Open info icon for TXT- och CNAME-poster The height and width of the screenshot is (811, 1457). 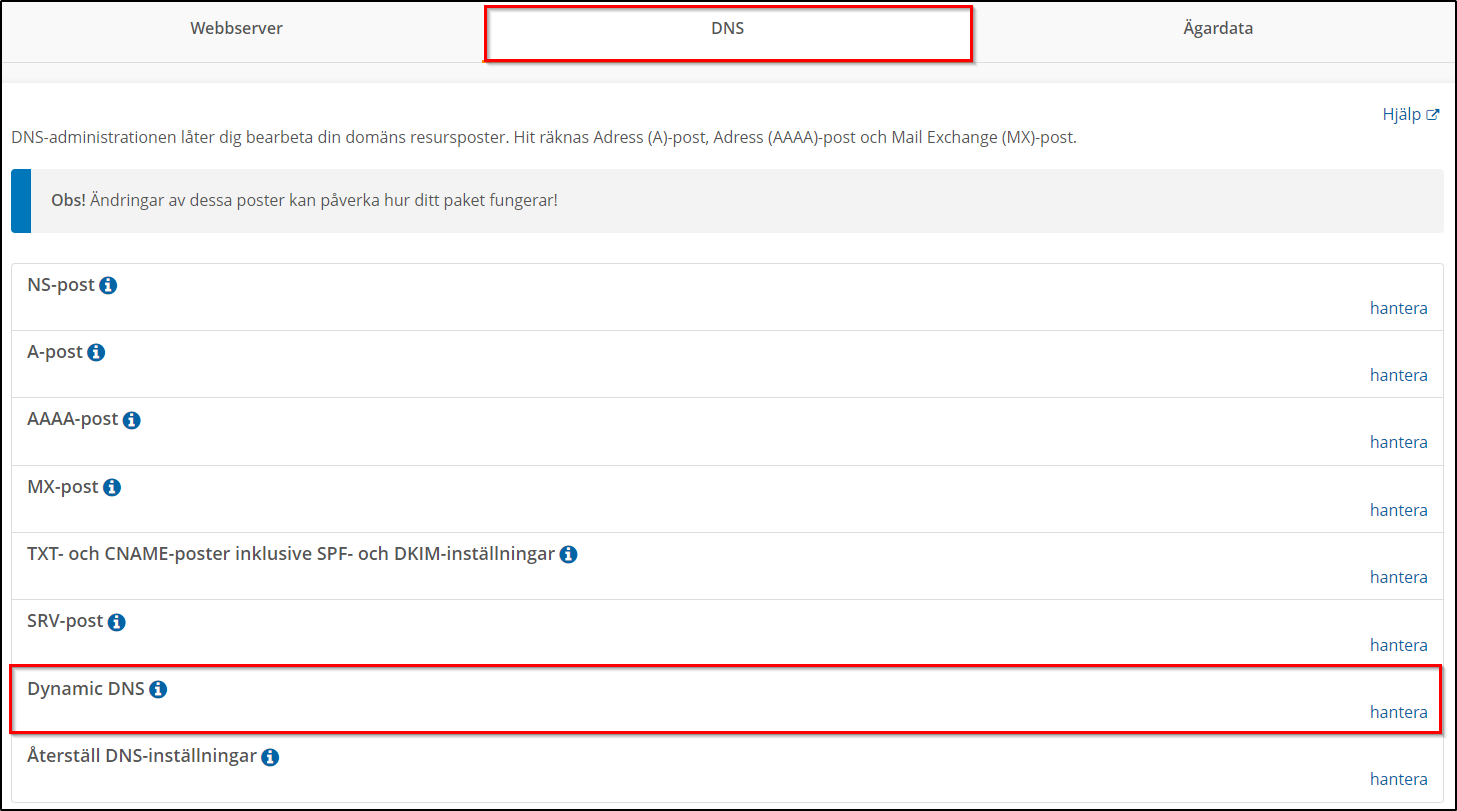click(568, 555)
